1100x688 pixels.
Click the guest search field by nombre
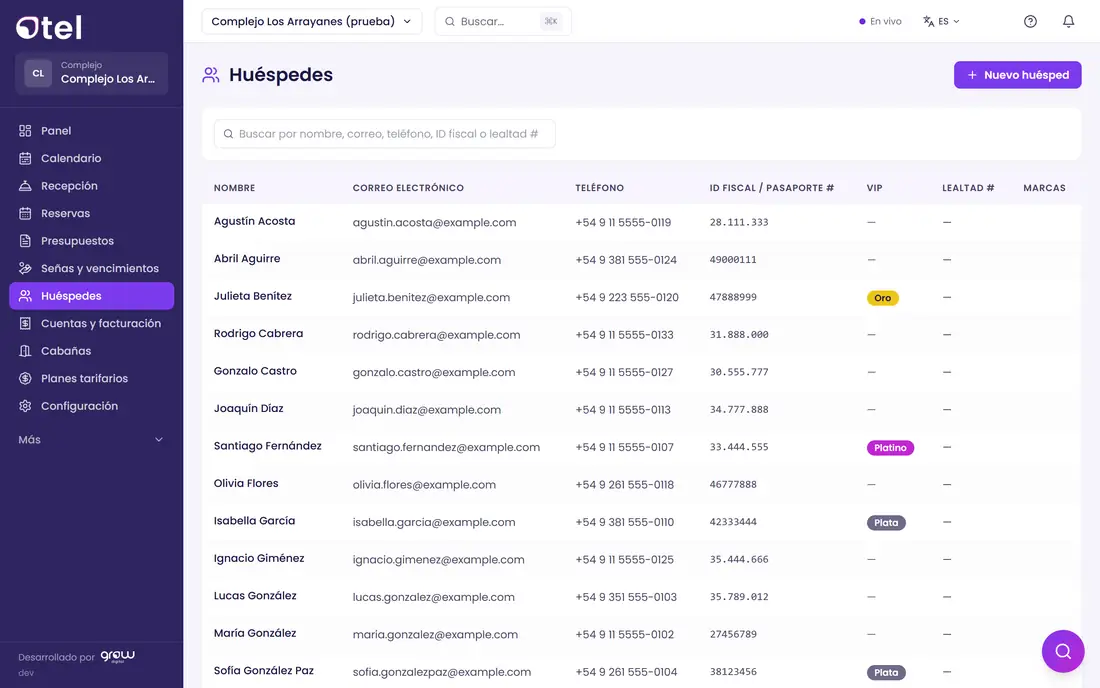(x=384, y=134)
